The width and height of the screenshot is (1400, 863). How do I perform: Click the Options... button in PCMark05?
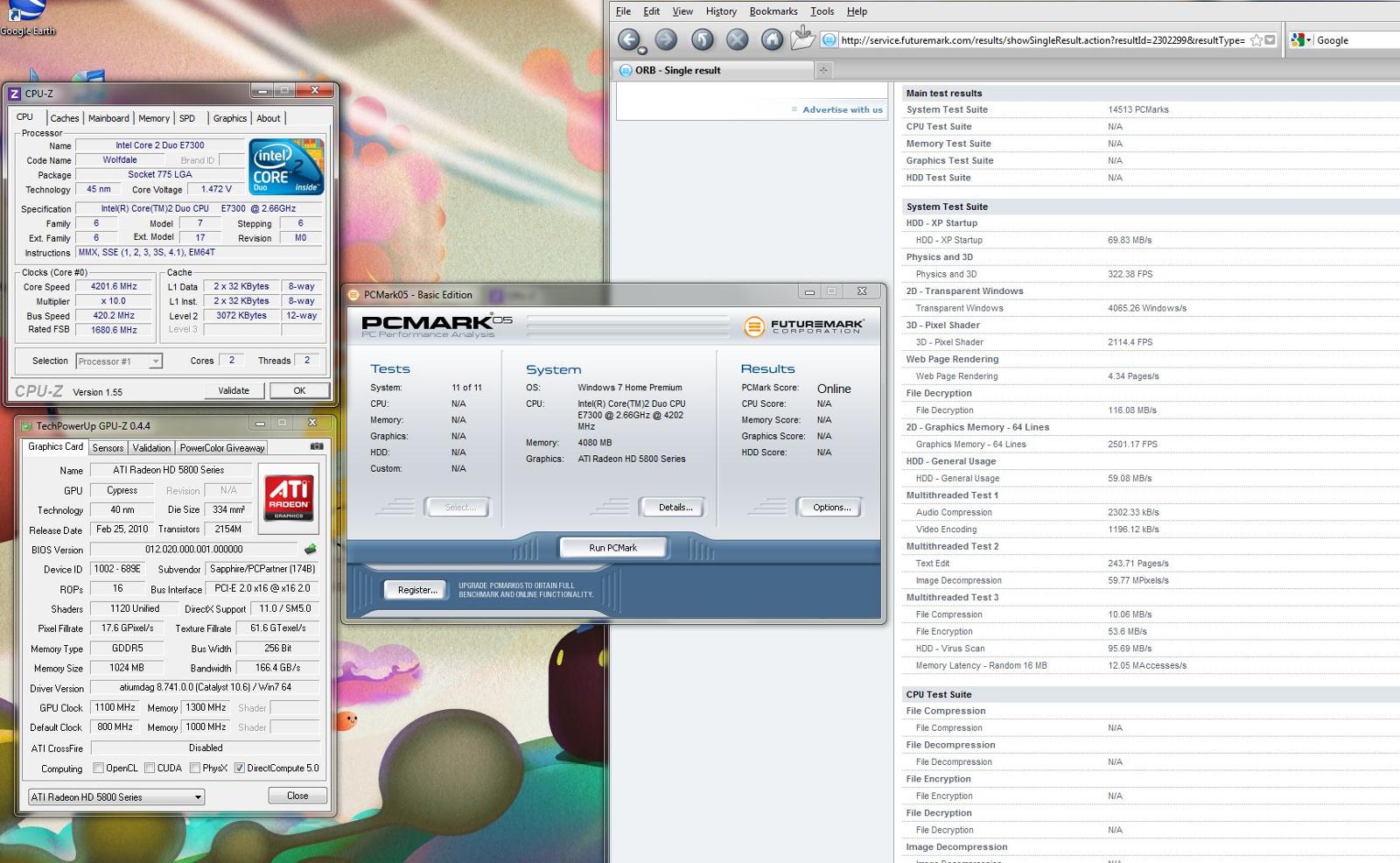pos(831,508)
